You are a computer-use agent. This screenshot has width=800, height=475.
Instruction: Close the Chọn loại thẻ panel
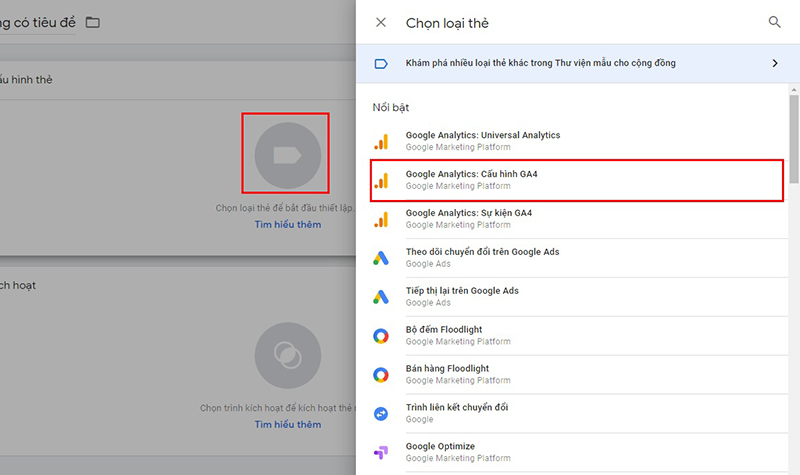click(x=381, y=22)
